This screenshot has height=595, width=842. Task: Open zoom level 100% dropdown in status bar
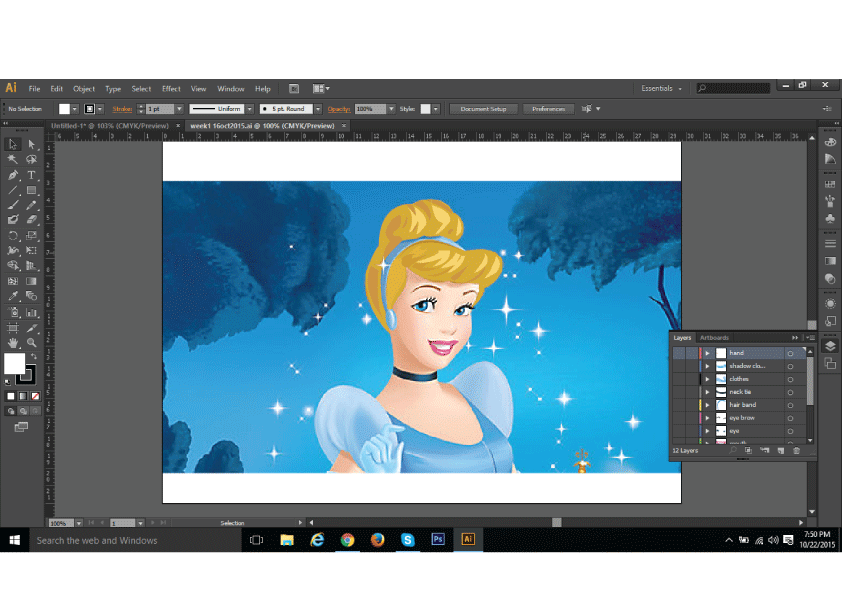pos(79,523)
